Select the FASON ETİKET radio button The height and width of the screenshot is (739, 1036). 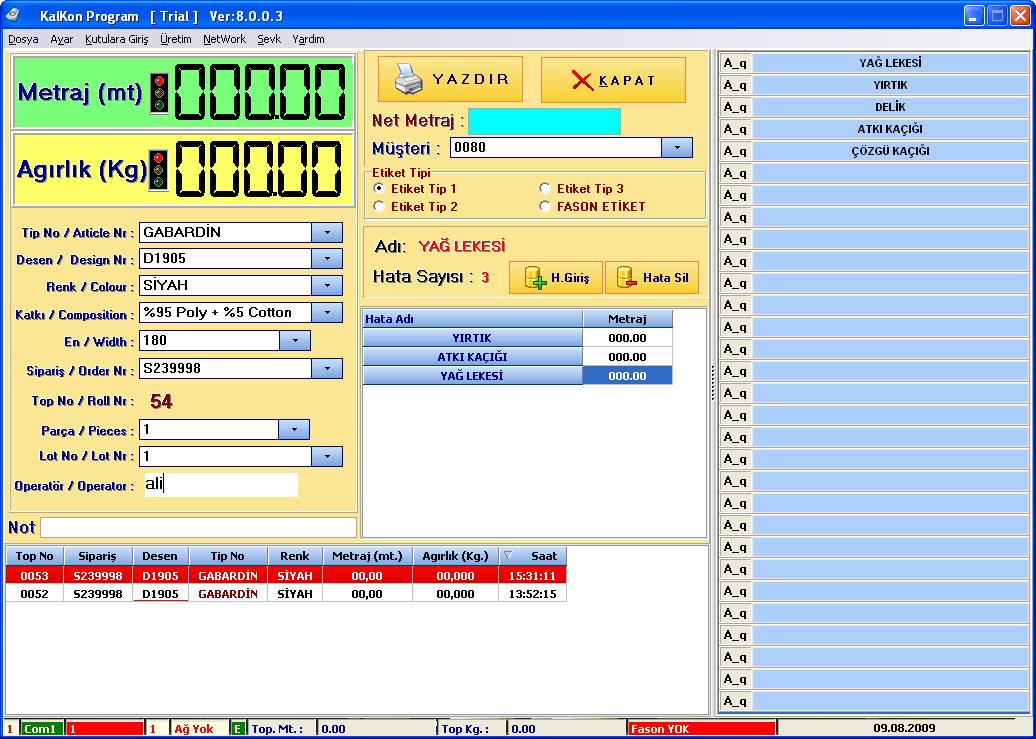coord(545,206)
